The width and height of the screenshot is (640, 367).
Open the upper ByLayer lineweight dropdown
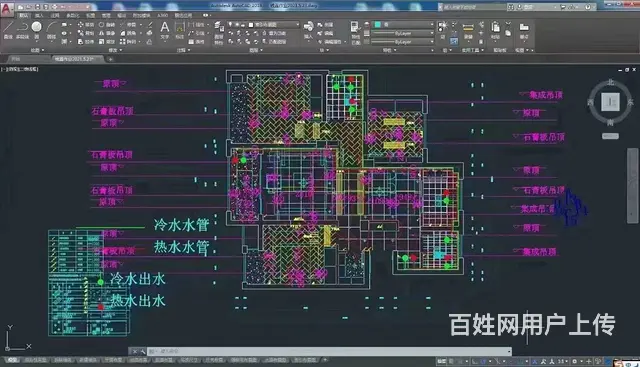point(432,33)
